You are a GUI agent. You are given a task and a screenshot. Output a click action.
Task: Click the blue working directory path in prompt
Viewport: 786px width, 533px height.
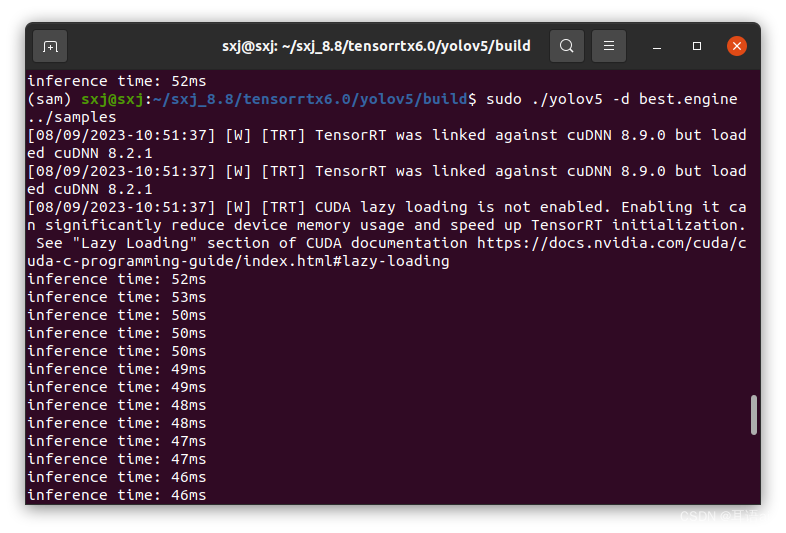tap(310, 99)
